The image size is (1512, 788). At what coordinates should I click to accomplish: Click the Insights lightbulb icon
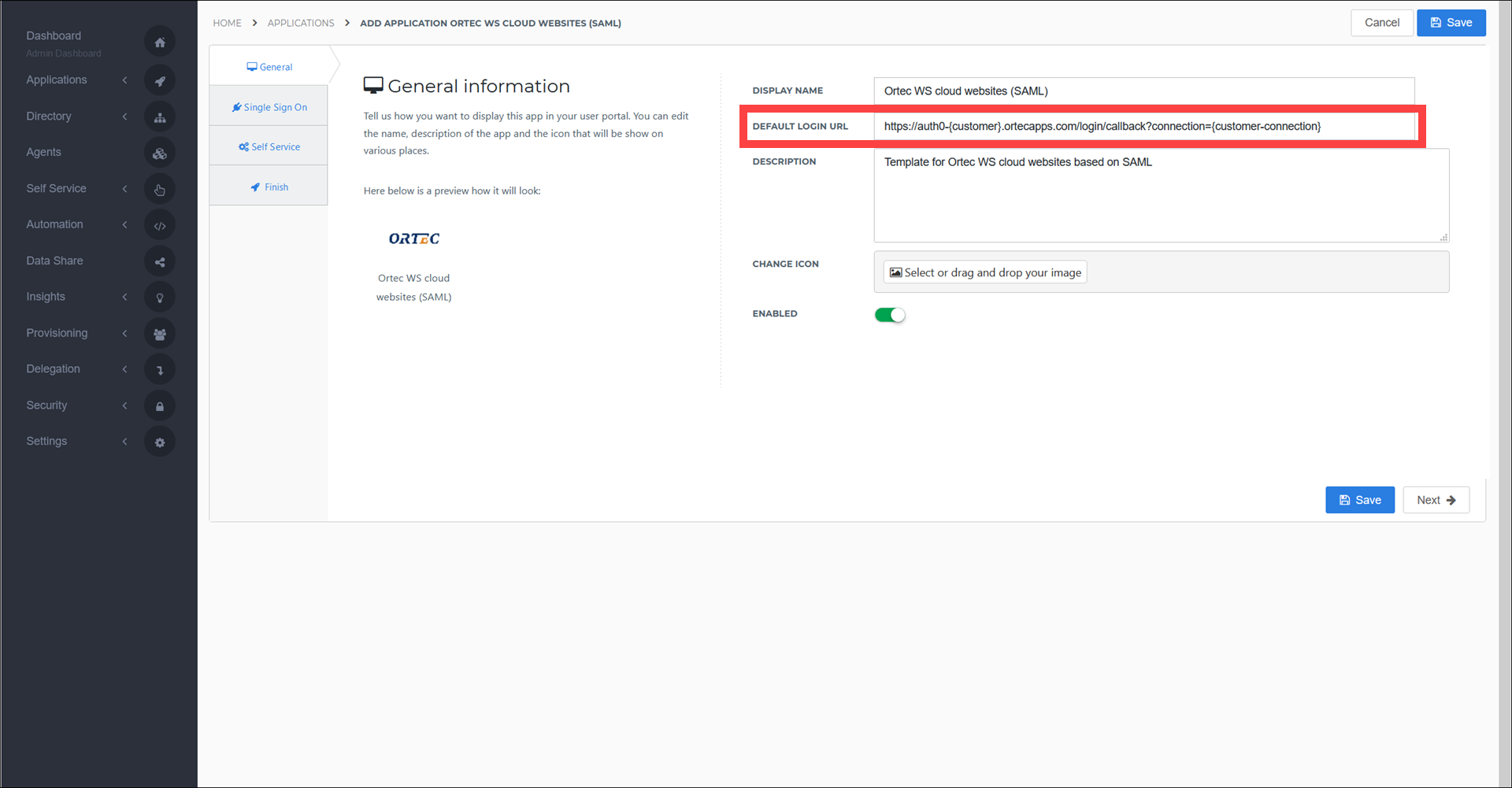point(160,298)
